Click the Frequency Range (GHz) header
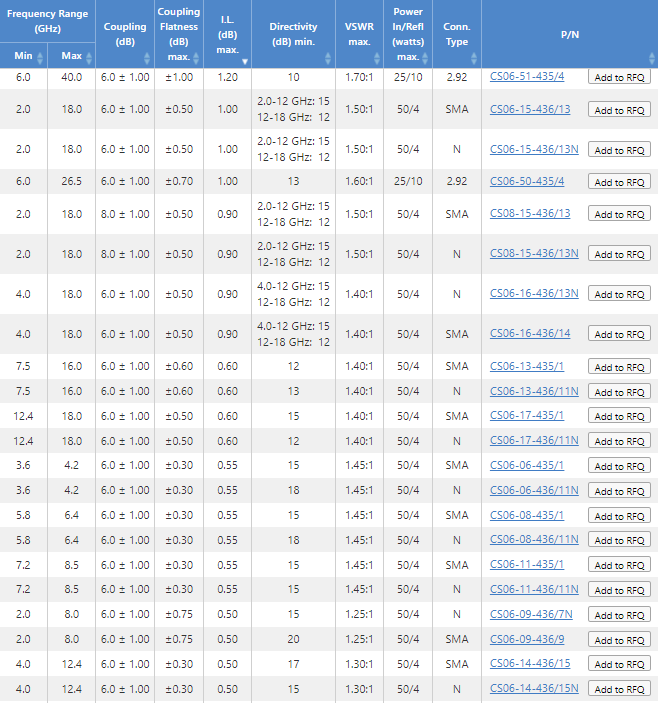Screen dimensions: 658x703 click(x=47, y=21)
